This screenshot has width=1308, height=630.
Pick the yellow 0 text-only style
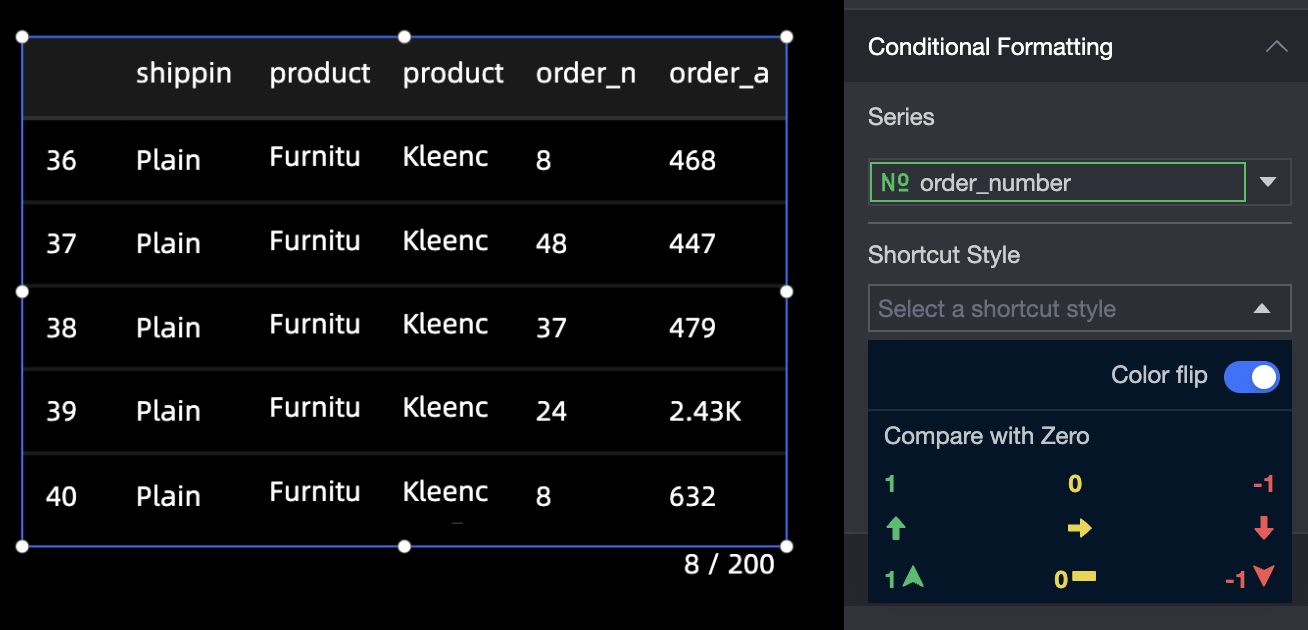click(x=1075, y=485)
